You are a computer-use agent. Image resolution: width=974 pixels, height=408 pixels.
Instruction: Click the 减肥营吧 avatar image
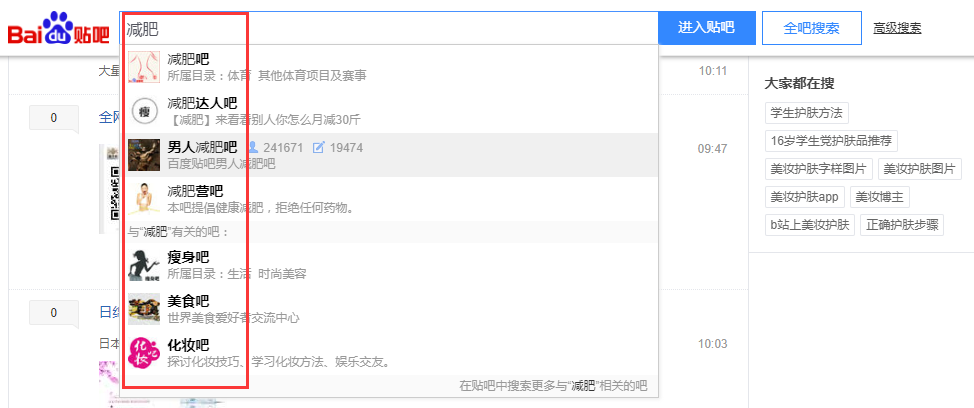click(144, 199)
